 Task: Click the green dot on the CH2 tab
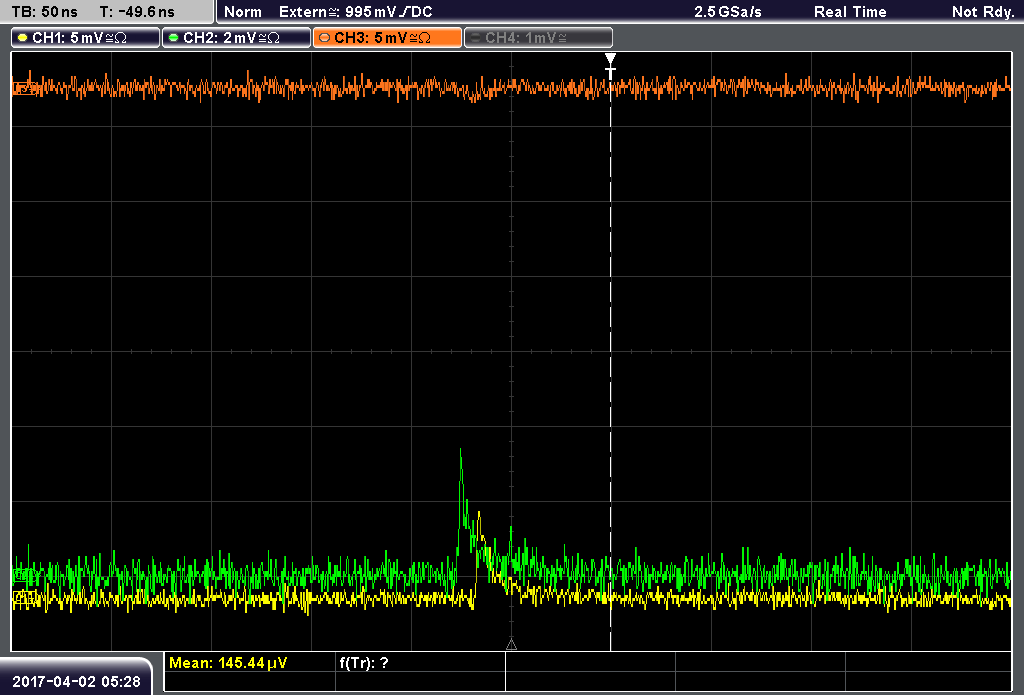pyautogui.click(x=174, y=38)
